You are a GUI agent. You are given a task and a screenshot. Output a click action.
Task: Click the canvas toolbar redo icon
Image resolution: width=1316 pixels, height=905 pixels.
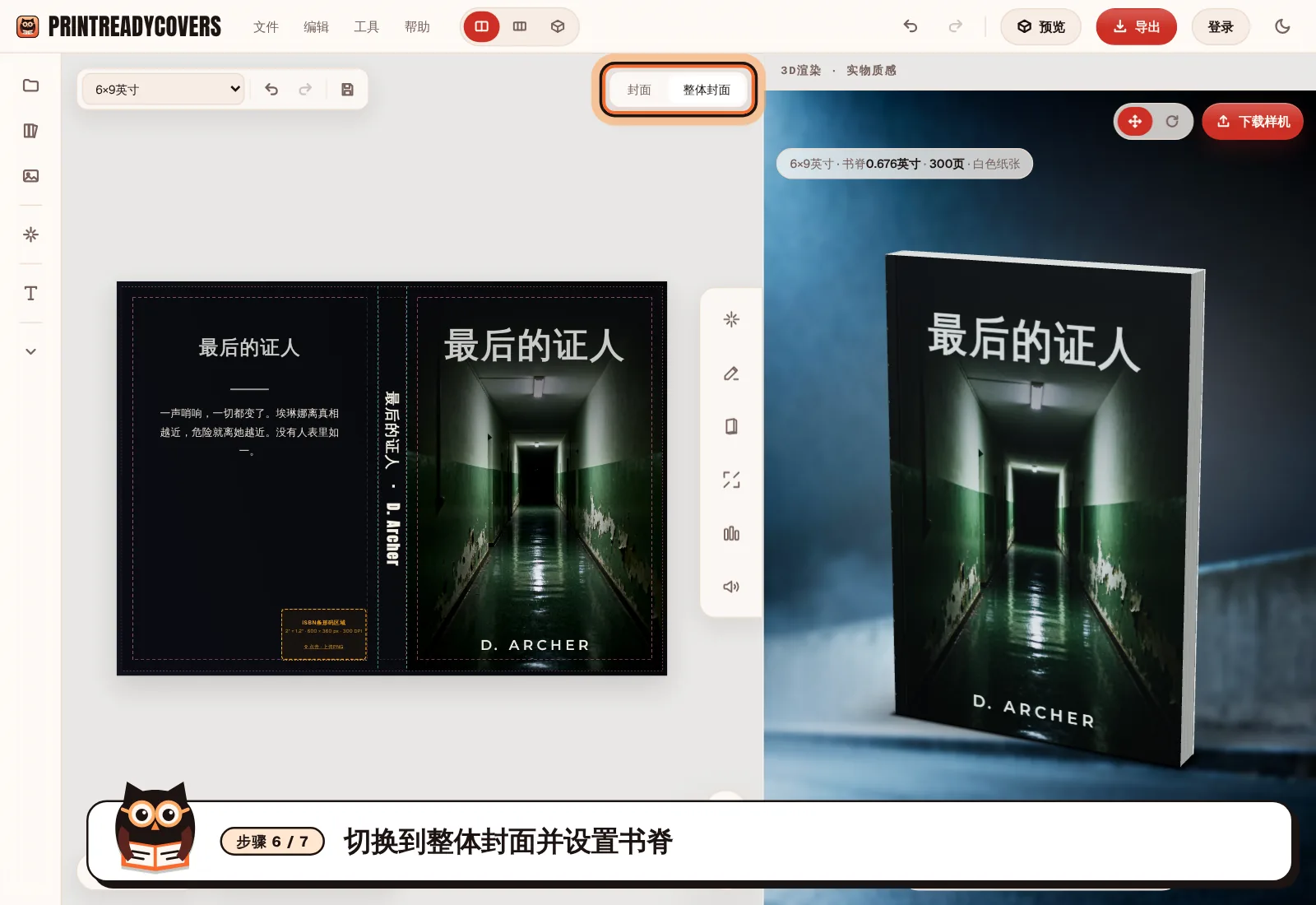[x=305, y=90]
